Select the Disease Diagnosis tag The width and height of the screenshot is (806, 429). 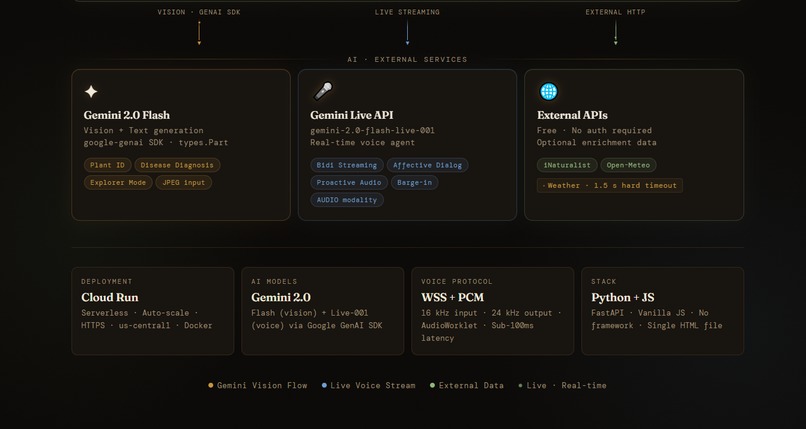point(177,165)
